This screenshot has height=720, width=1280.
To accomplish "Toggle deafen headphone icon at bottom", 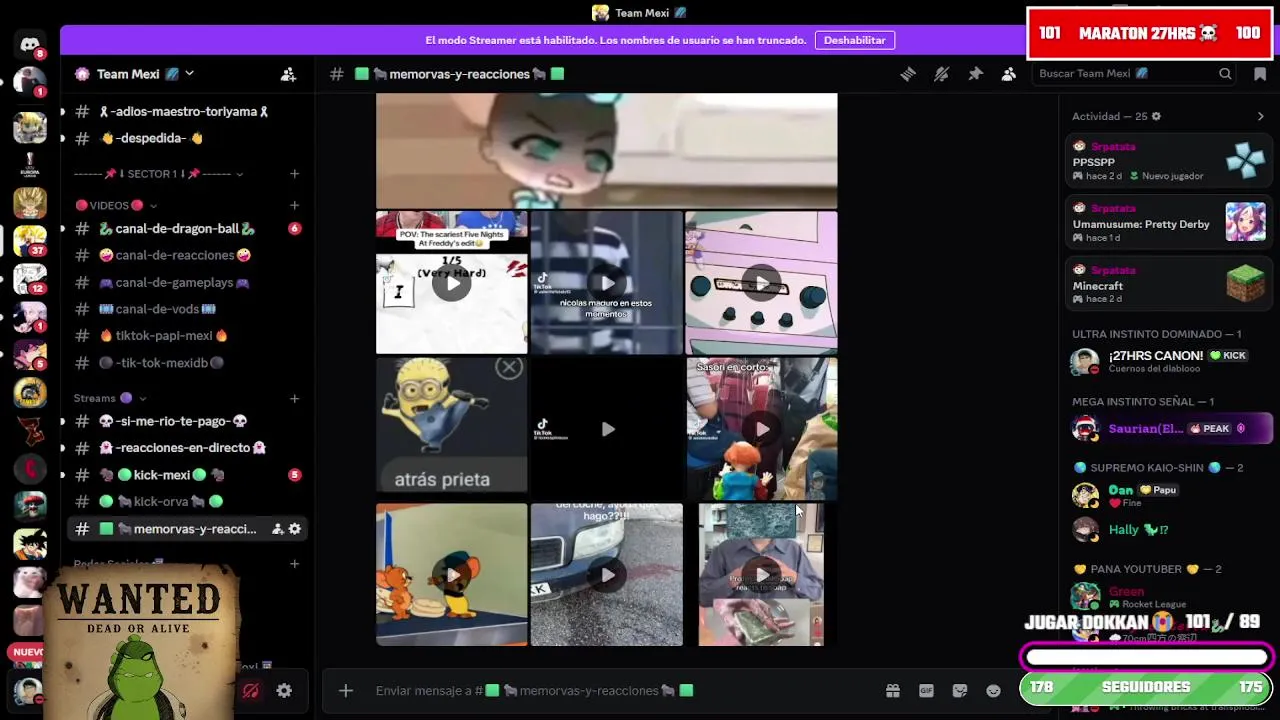I will click(251, 690).
